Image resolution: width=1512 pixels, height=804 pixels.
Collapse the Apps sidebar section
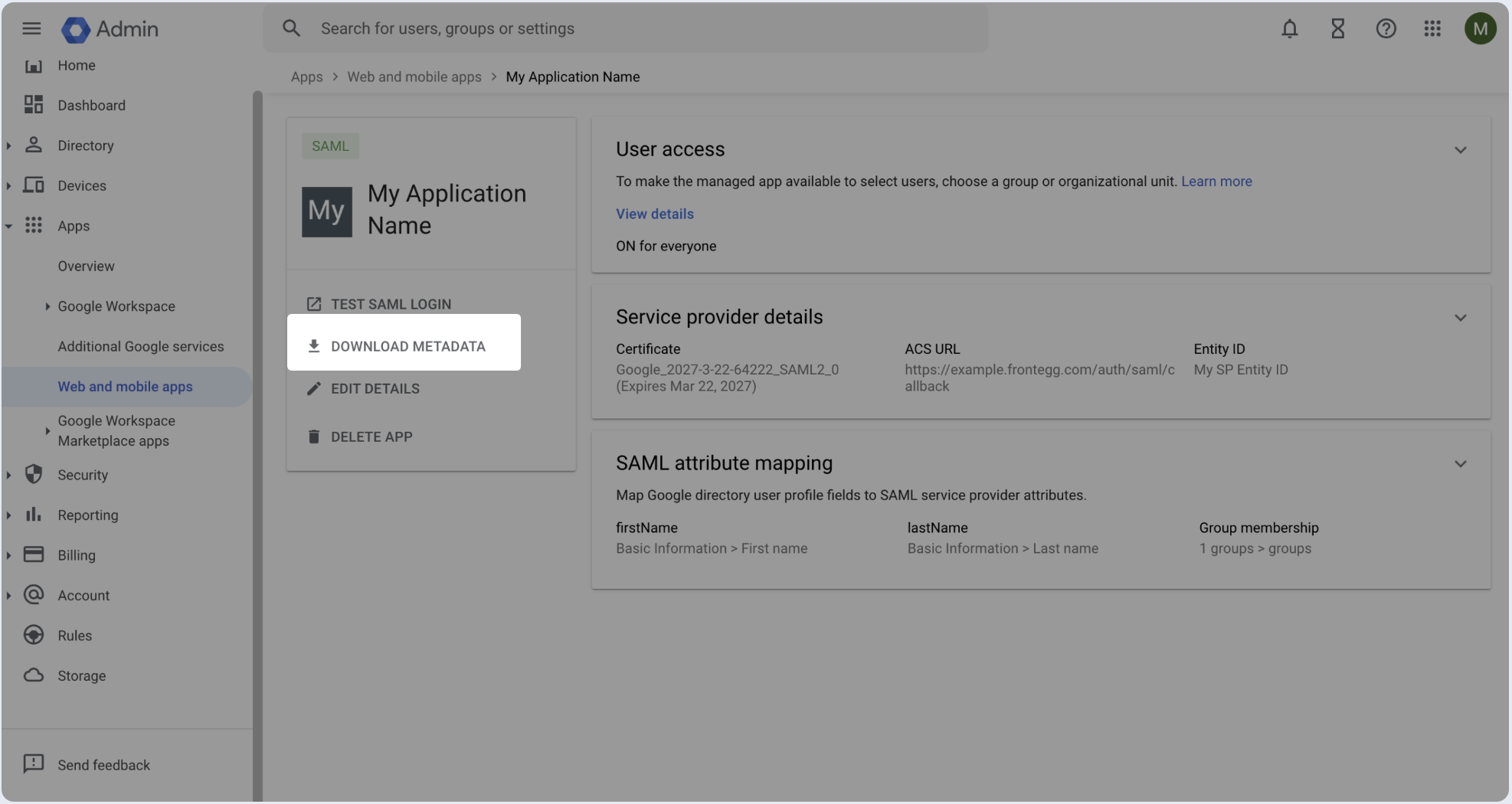8,226
